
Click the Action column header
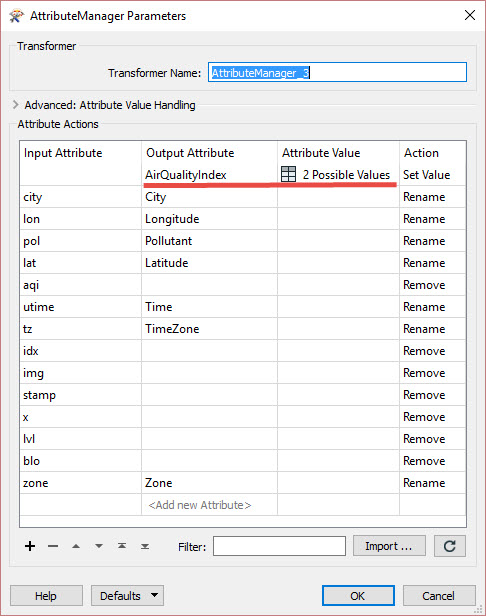click(433, 152)
